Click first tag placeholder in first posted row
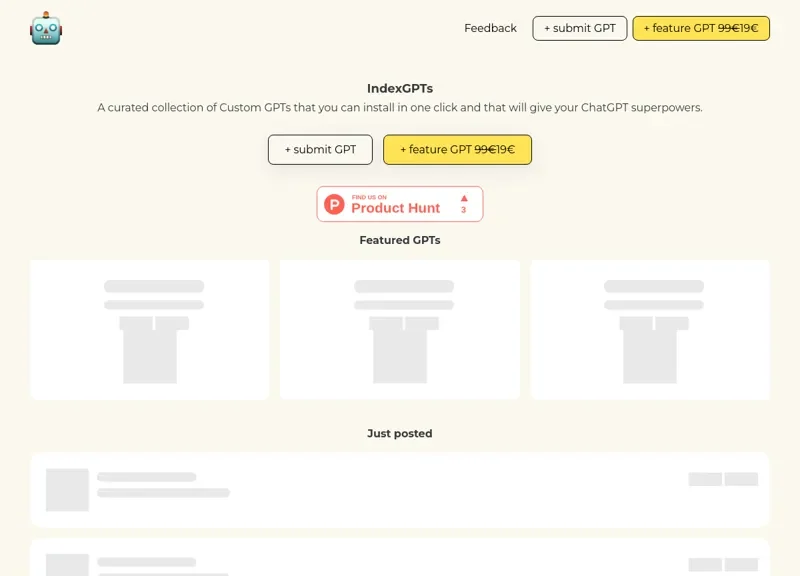The width and height of the screenshot is (800, 576). [705, 479]
